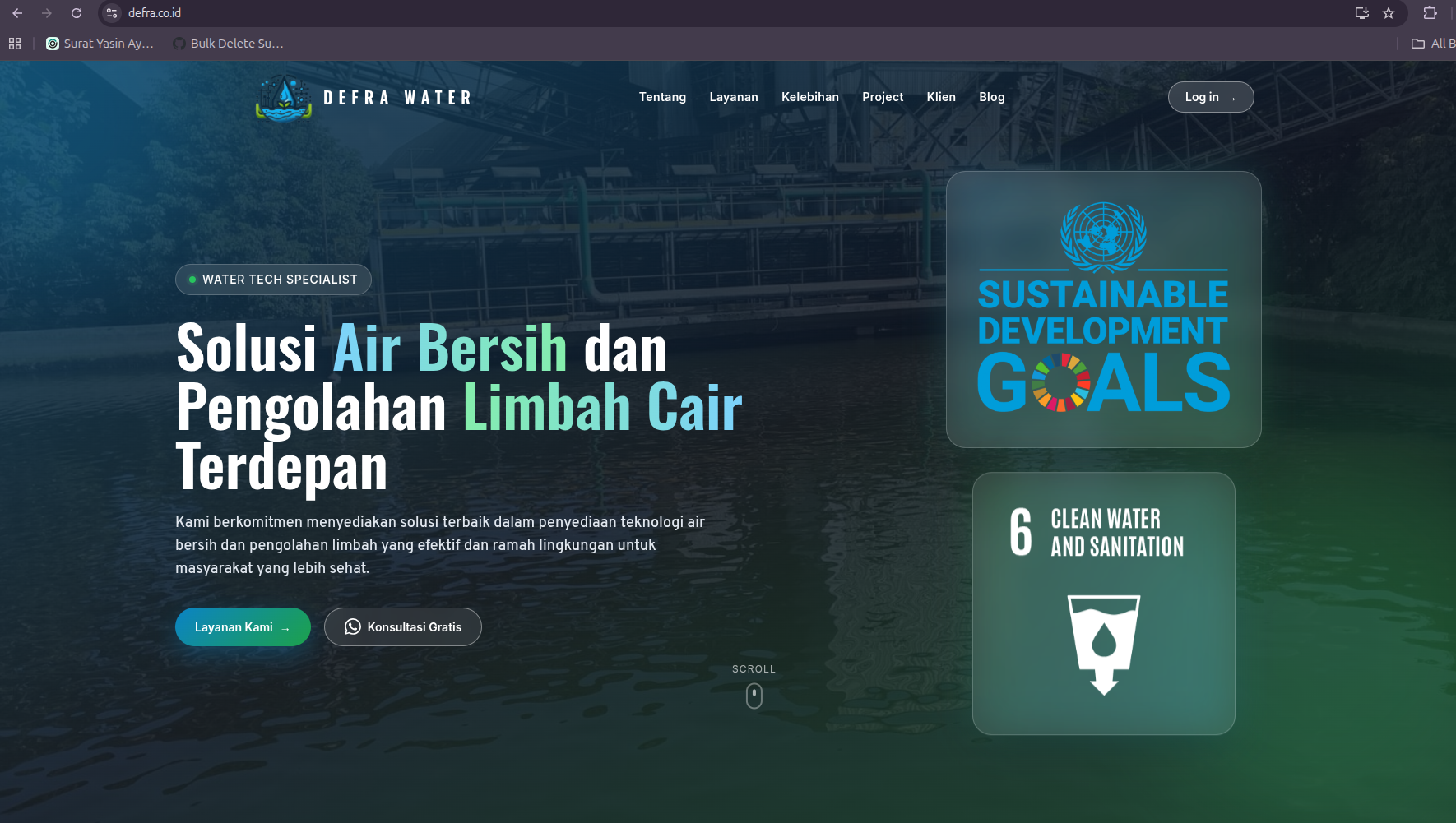Select the Klien nav item
The height and width of the screenshot is (823, 1456).
[x=941, y=97]
